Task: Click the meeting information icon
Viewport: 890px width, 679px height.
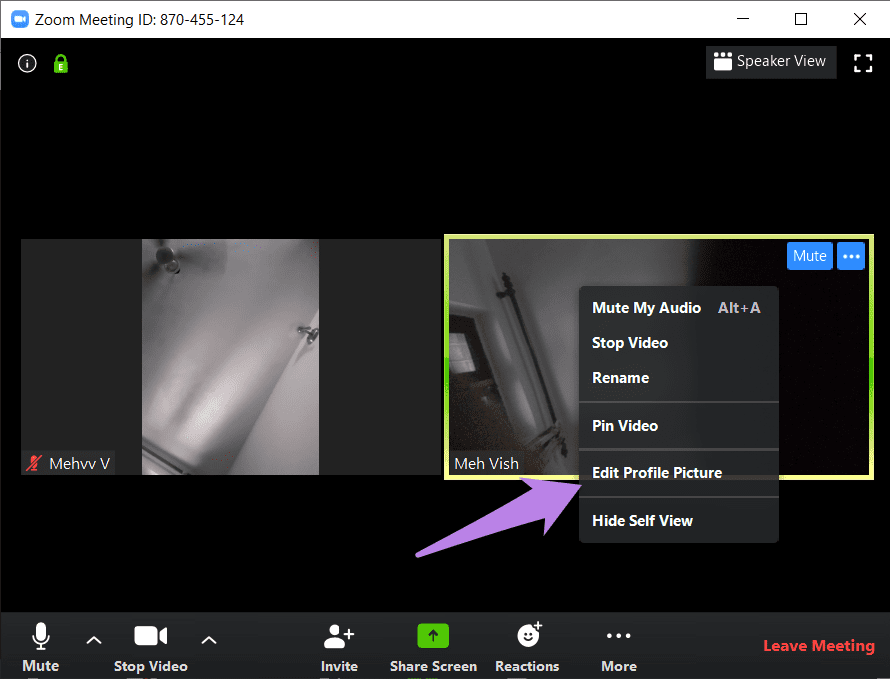Action: click(28, 63)
